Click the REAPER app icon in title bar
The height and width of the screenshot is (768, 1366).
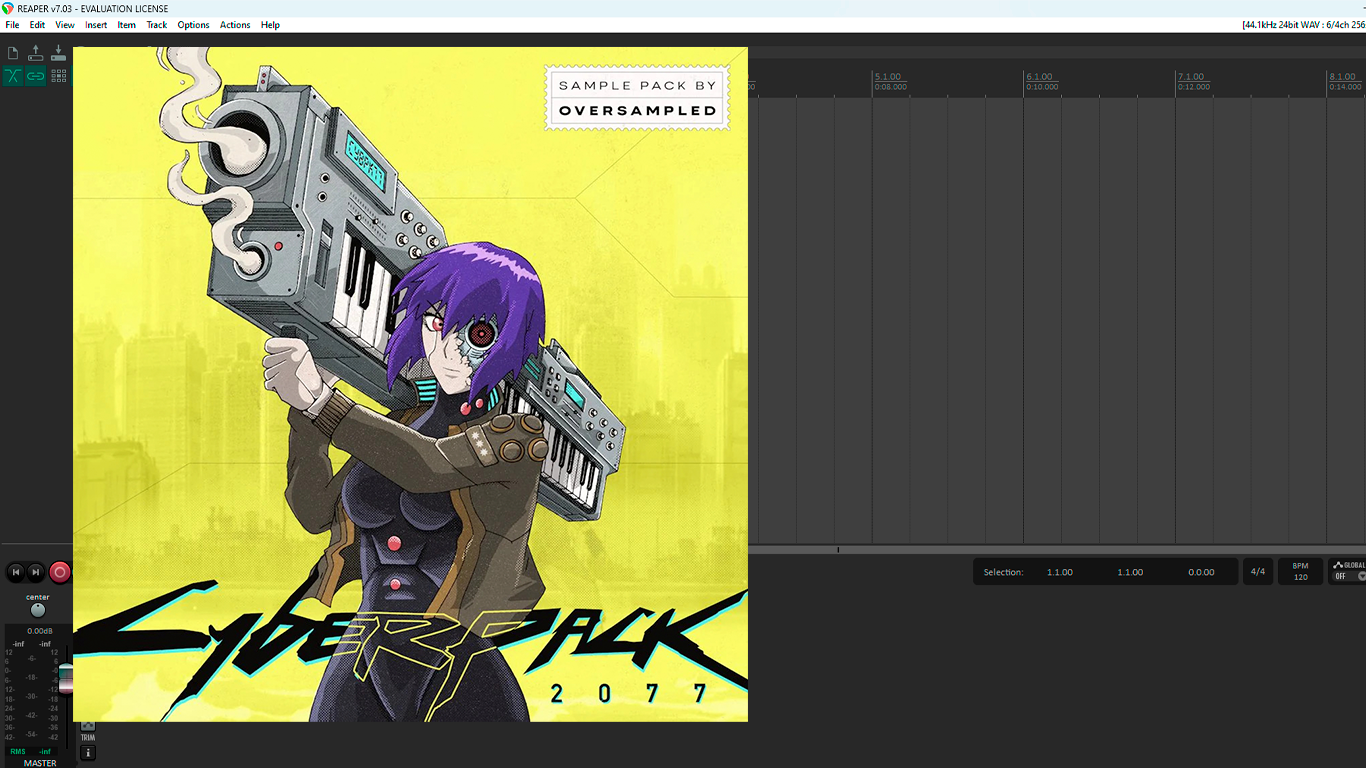click(8, 8)
